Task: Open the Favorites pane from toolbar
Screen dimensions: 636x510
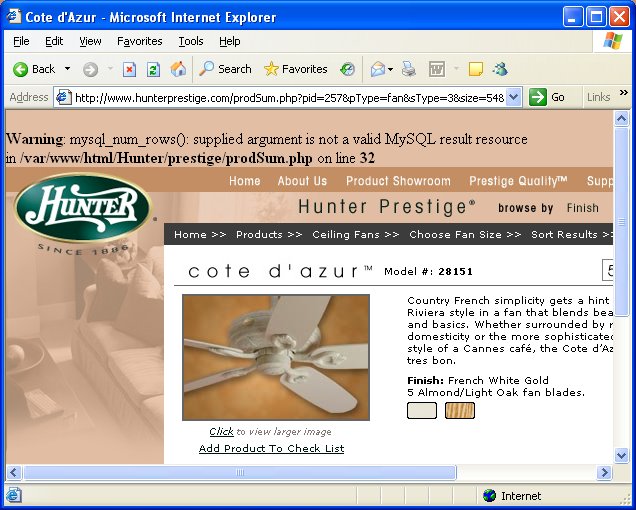Action: pos(295,69)
